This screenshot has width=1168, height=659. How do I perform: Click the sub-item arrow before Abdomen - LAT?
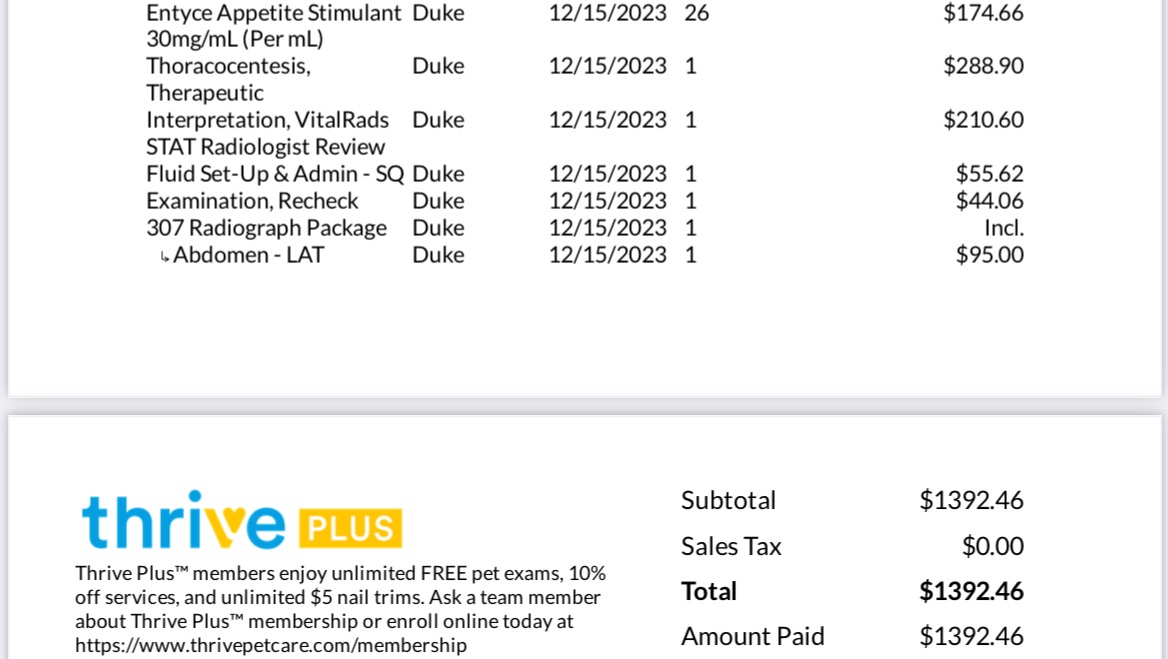tap(165, 257)
